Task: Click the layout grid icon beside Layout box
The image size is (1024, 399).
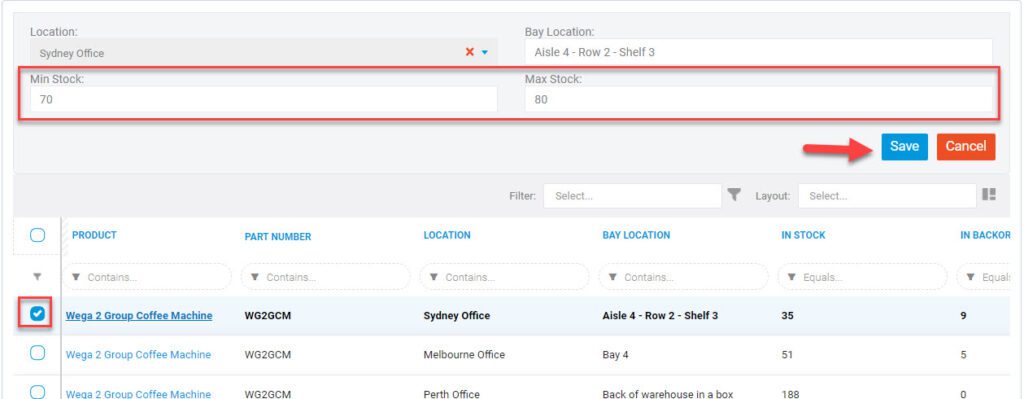Action: (989, 195)
